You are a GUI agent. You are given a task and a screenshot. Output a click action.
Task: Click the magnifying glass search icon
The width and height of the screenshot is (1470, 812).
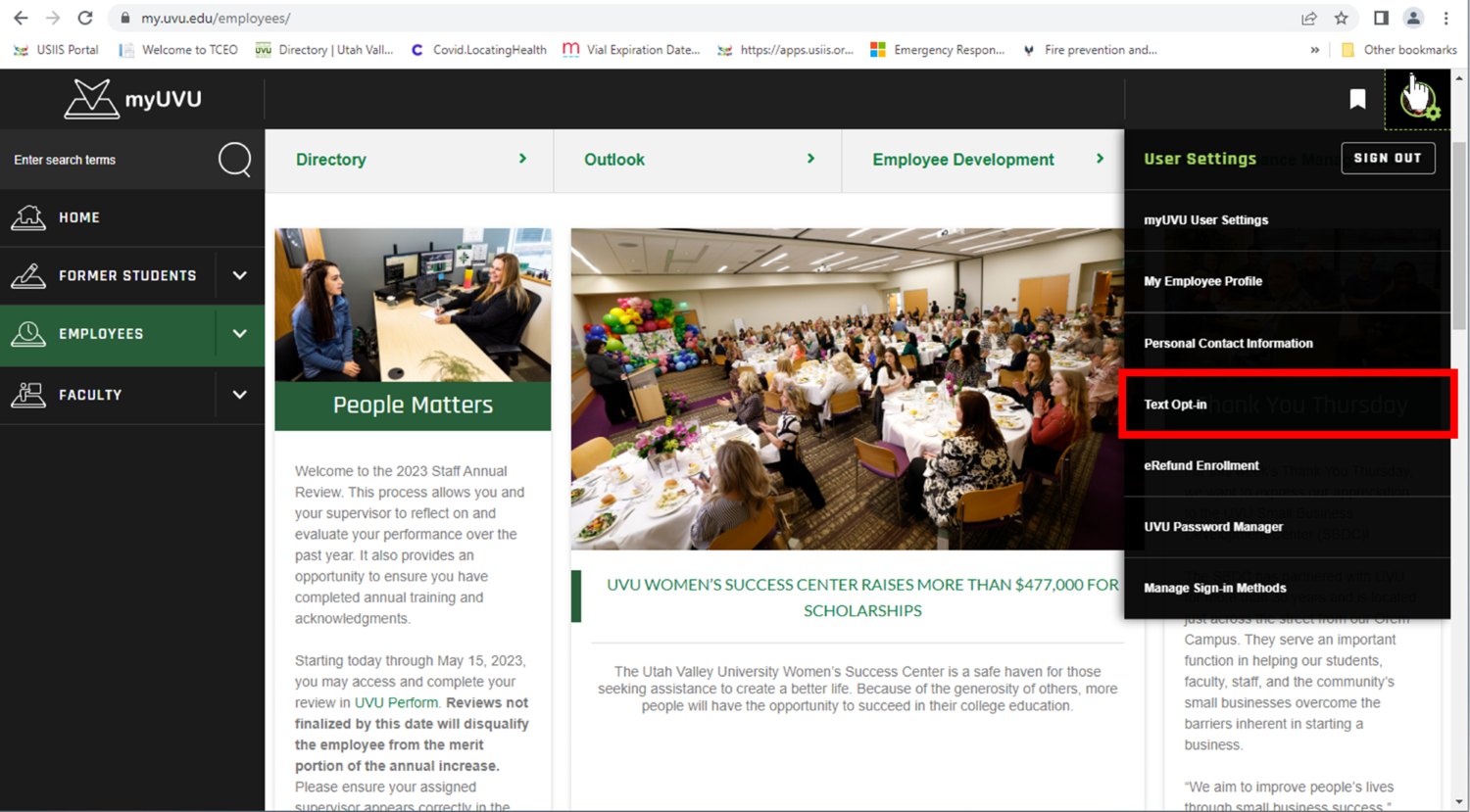coord(235,159)
